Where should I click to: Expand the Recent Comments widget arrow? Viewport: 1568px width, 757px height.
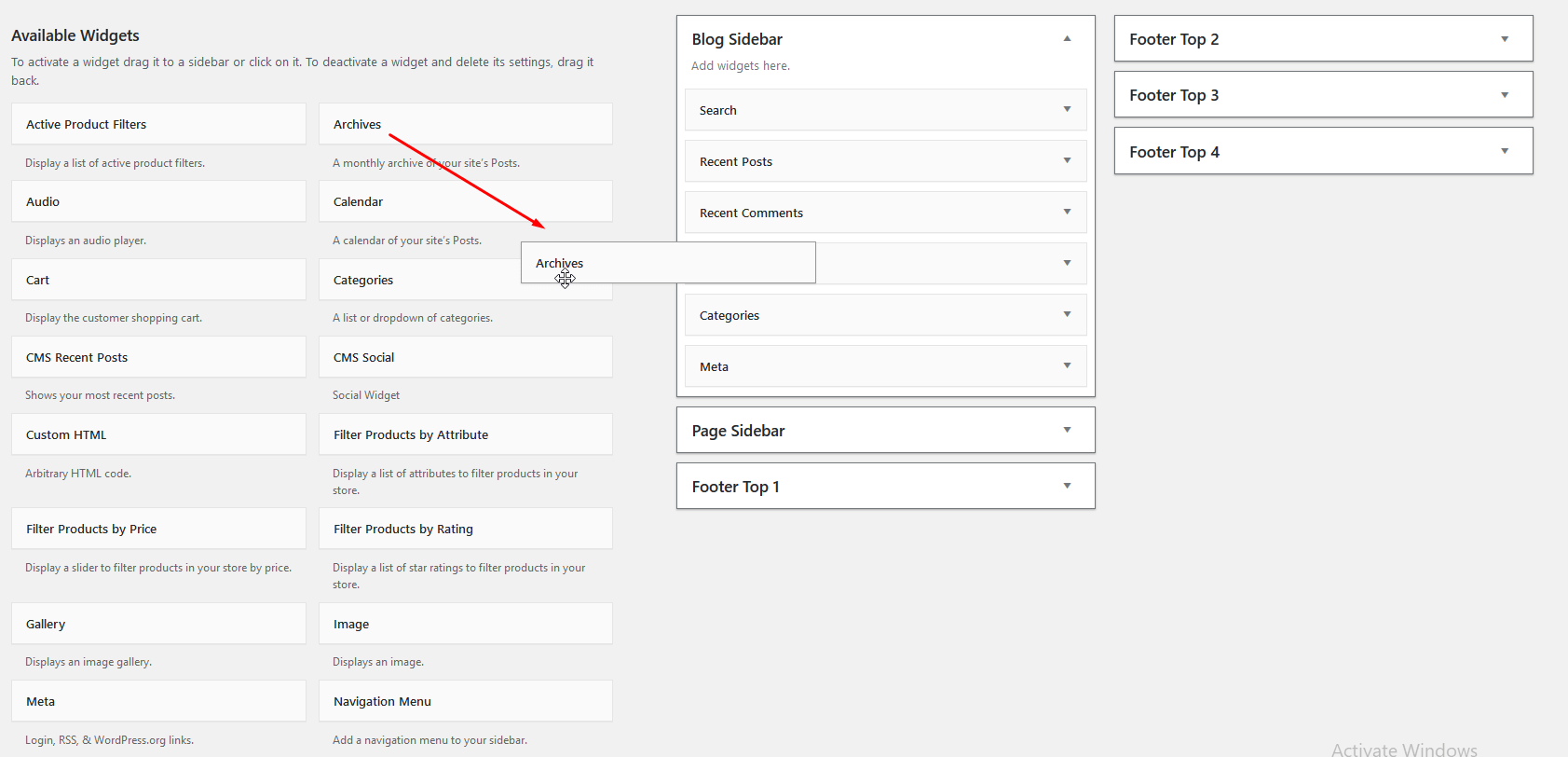point(1067,213)
